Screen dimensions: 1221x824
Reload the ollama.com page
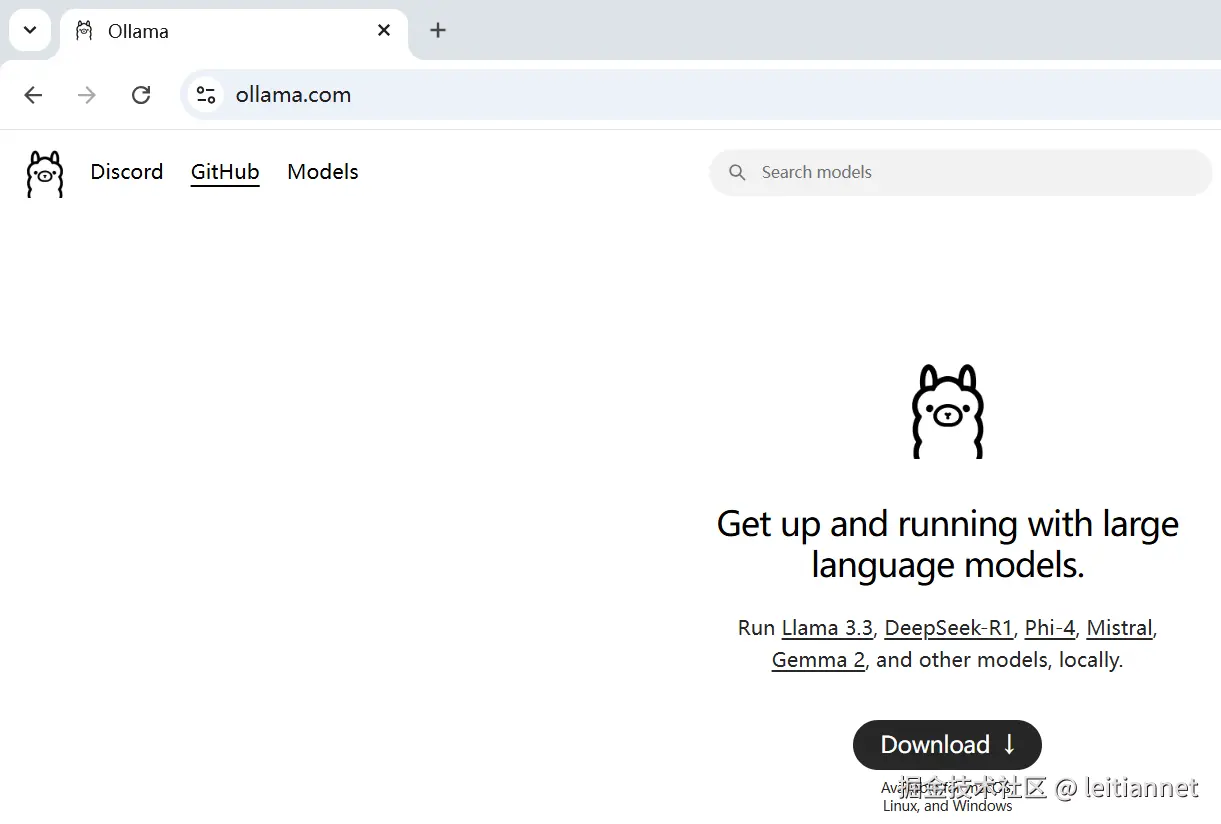click(x=141, y=95)
